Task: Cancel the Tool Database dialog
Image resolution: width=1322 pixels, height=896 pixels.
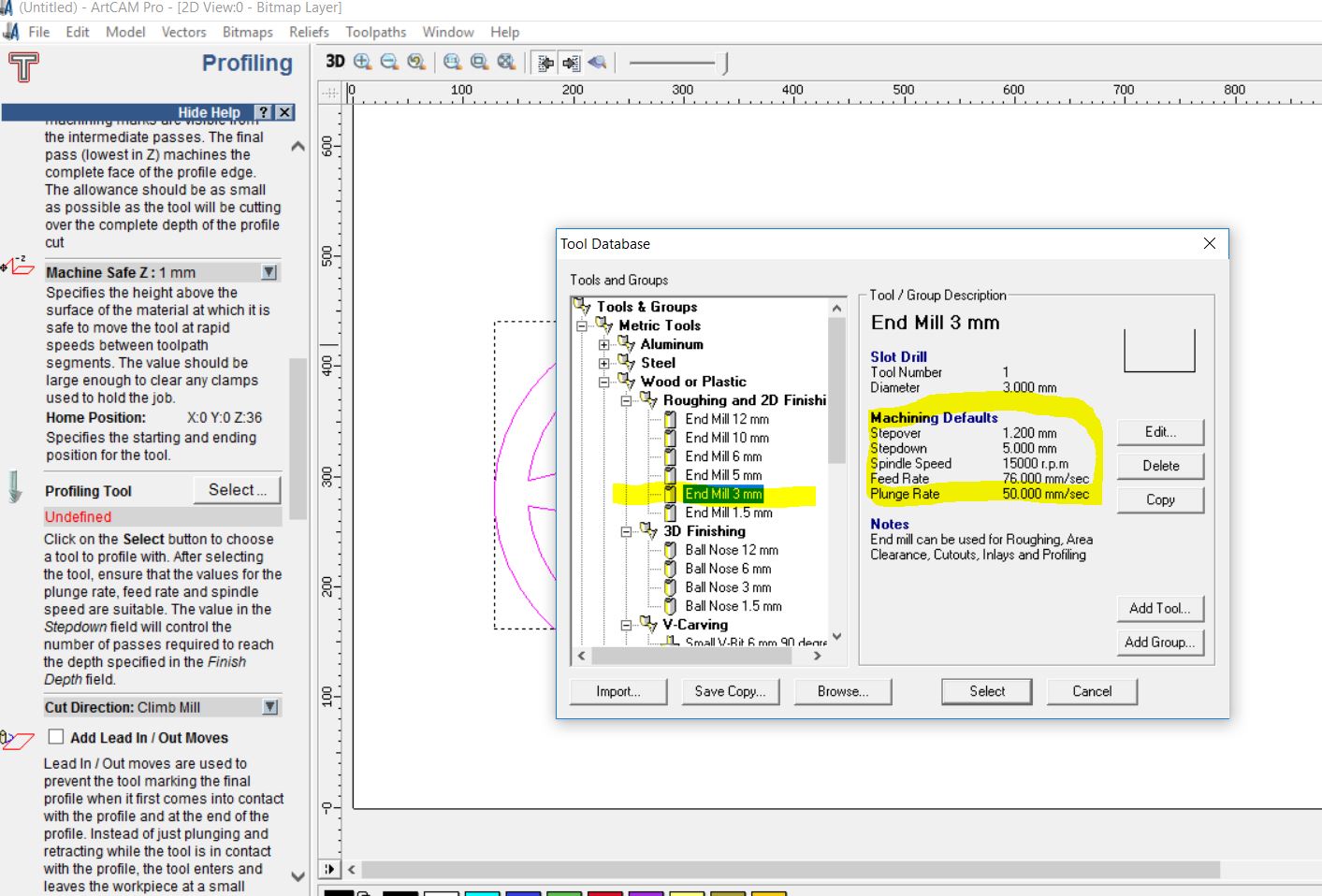Action: pos(1092,691)
